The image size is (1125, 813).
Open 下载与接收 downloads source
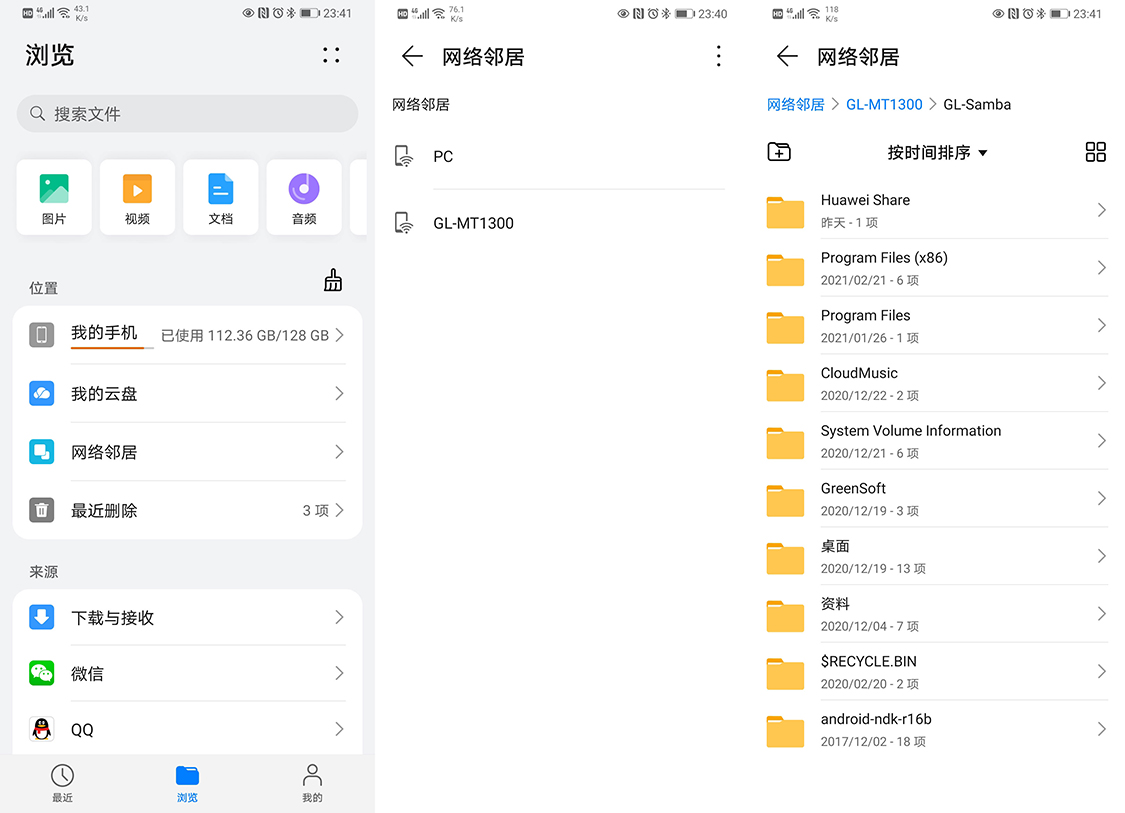click(x=187, y=617)
